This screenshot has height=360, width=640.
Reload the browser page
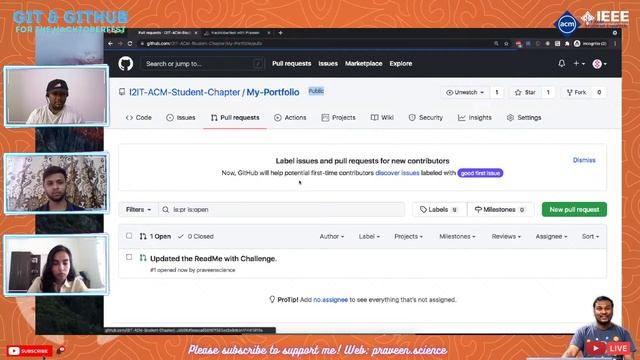[x=130, y=43]
